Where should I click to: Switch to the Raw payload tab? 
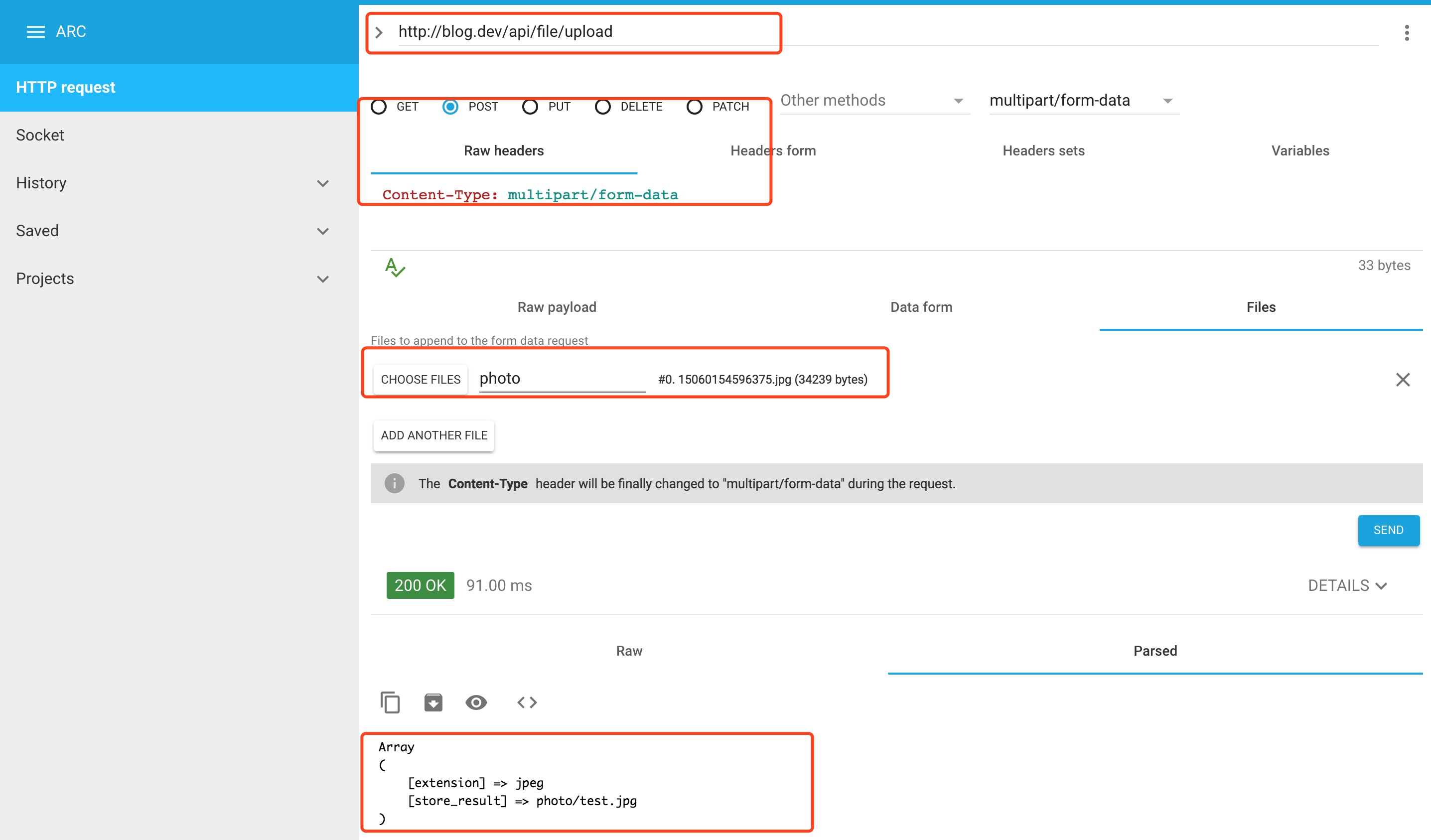557,307
